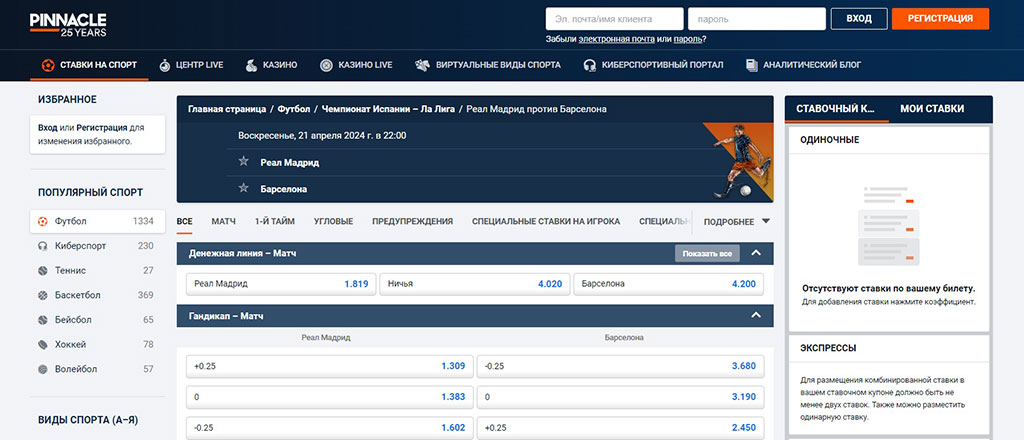Click the football icon in the sidebar
The height and width of the screenshot is (440, 1024).
[43, 221]
